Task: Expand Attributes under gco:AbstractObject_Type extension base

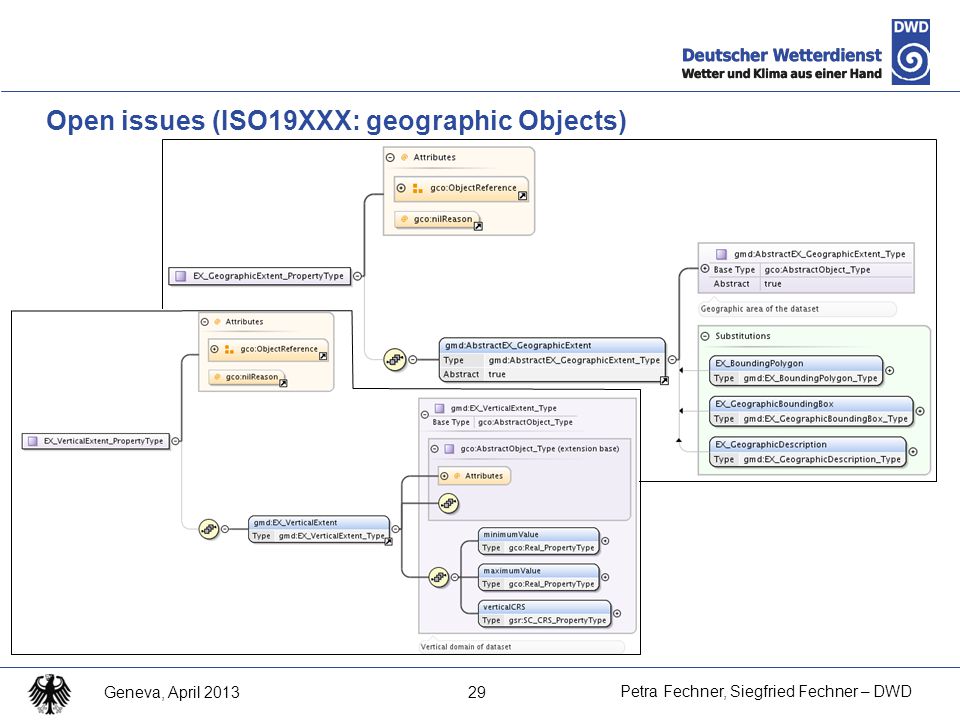Action: coord(444,476)
